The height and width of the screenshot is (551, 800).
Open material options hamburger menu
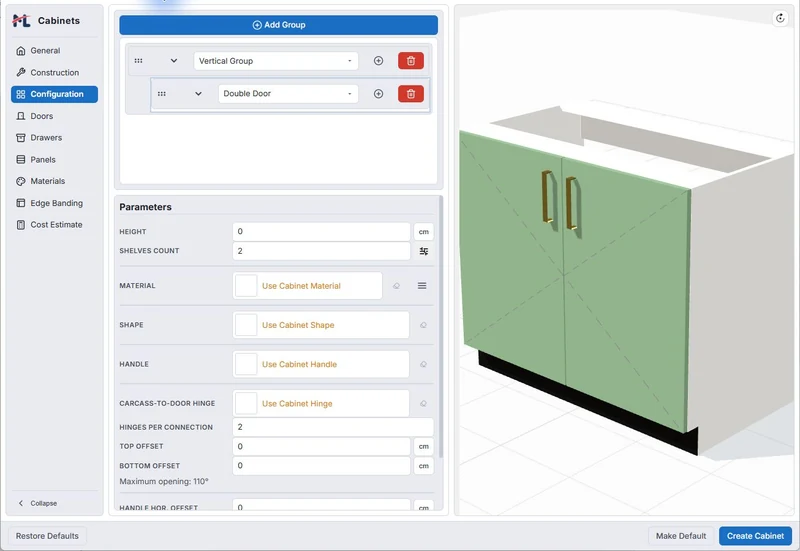point(422,286)
